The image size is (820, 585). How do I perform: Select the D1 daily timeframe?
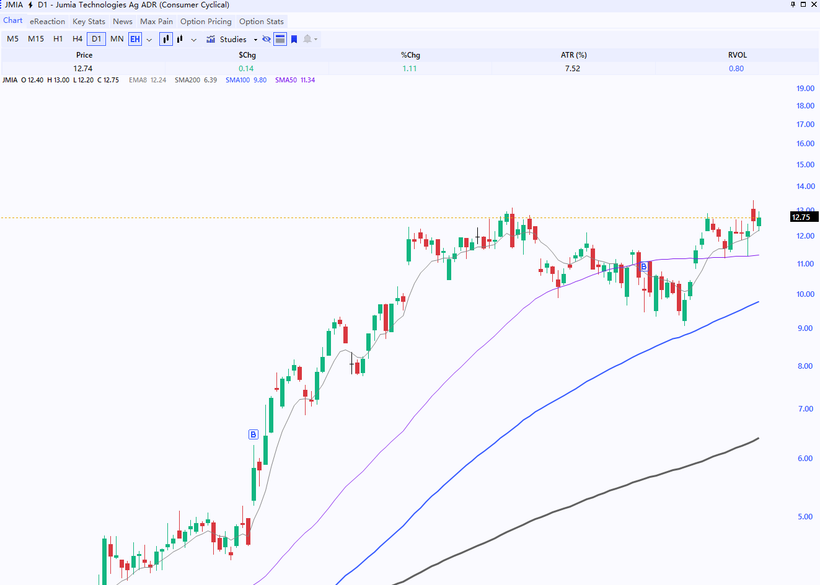(96, 39)
